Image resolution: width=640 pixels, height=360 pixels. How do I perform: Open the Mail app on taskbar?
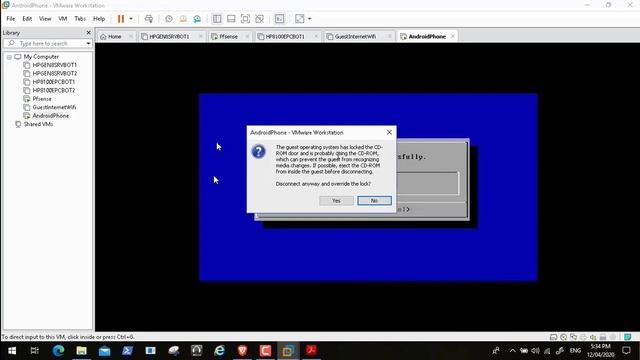(104, 351)
